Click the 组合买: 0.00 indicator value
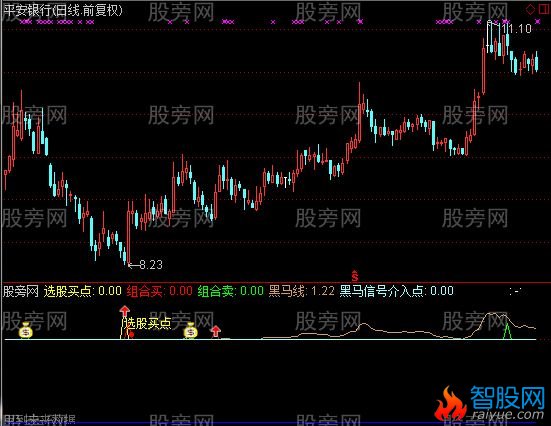The width and height of the screenshot is (551, 426). tap(160, 291)
